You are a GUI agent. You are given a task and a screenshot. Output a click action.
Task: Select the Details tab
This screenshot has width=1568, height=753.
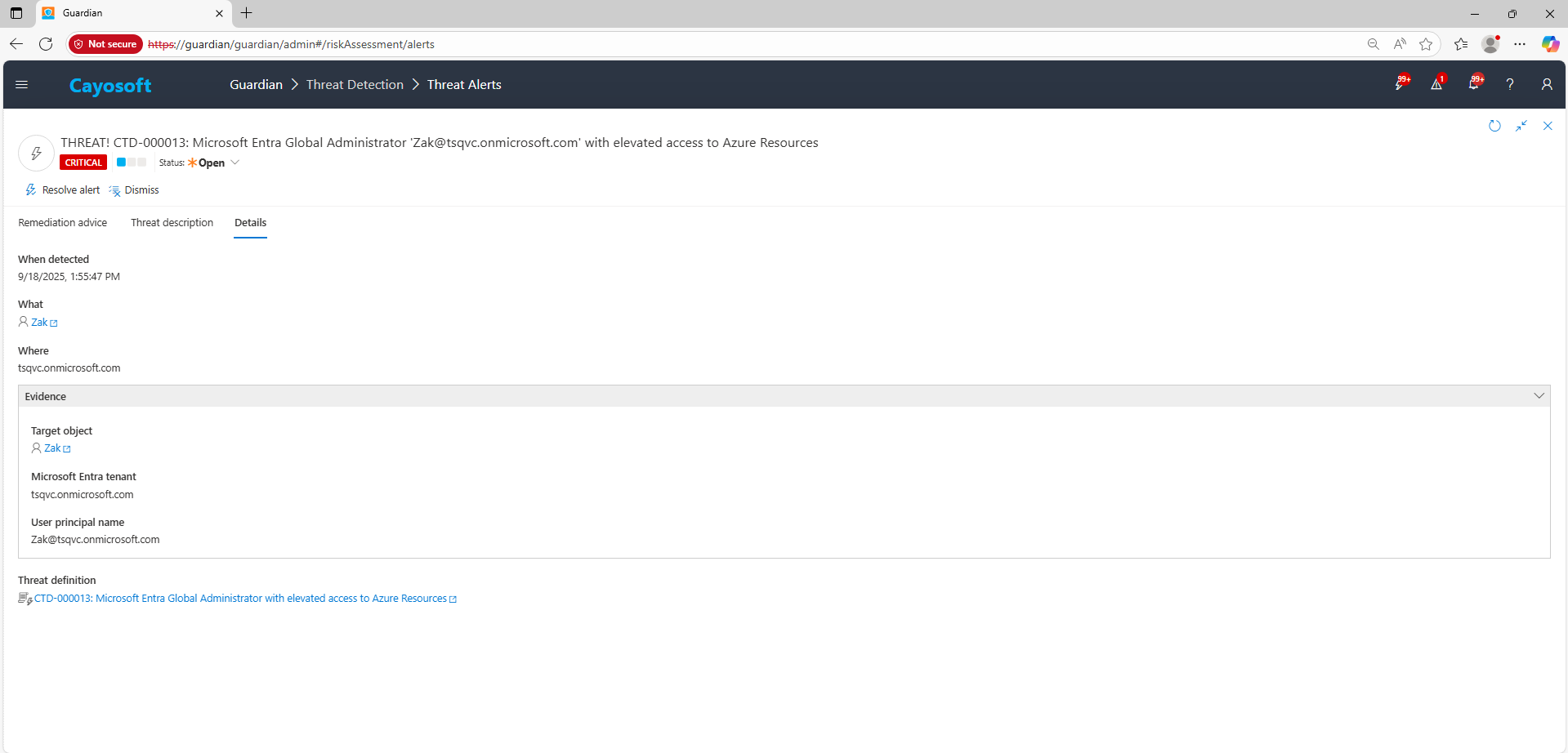pos(250,223)
